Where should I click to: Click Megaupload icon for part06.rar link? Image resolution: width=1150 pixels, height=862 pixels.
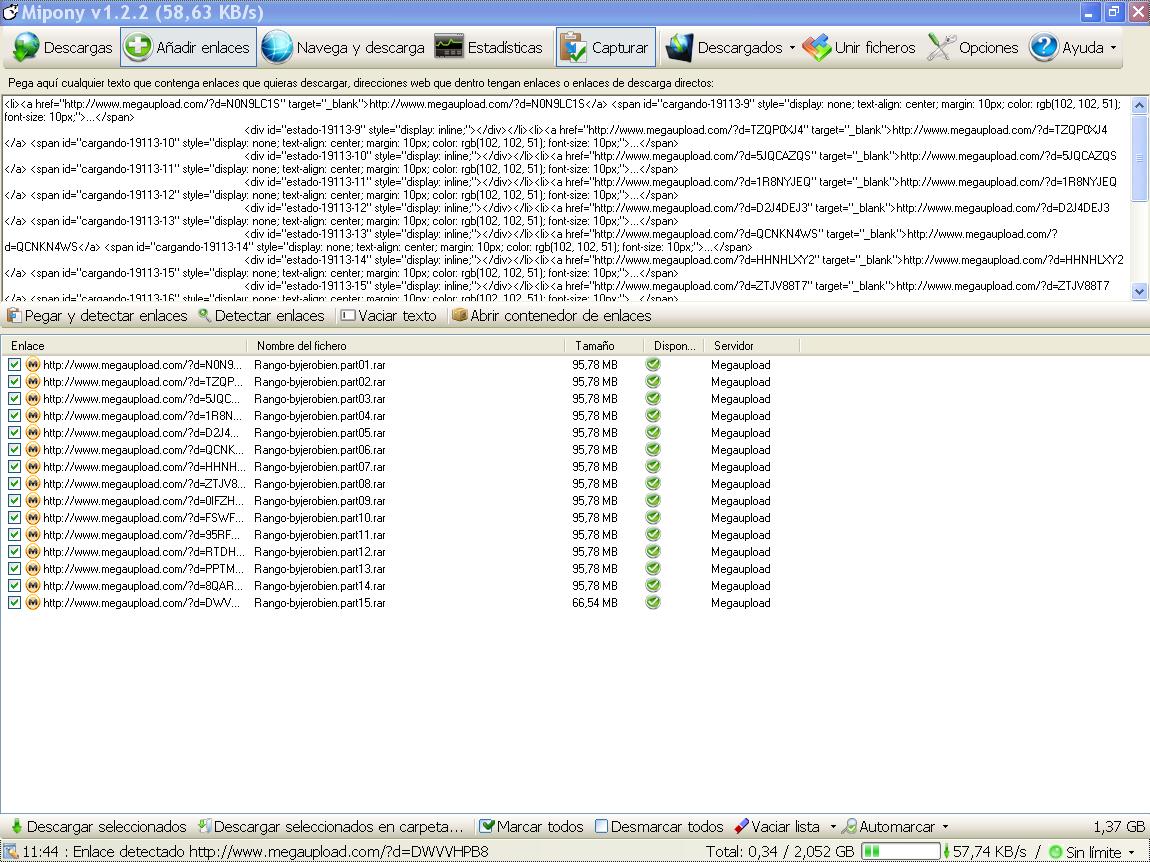point(33,450)
